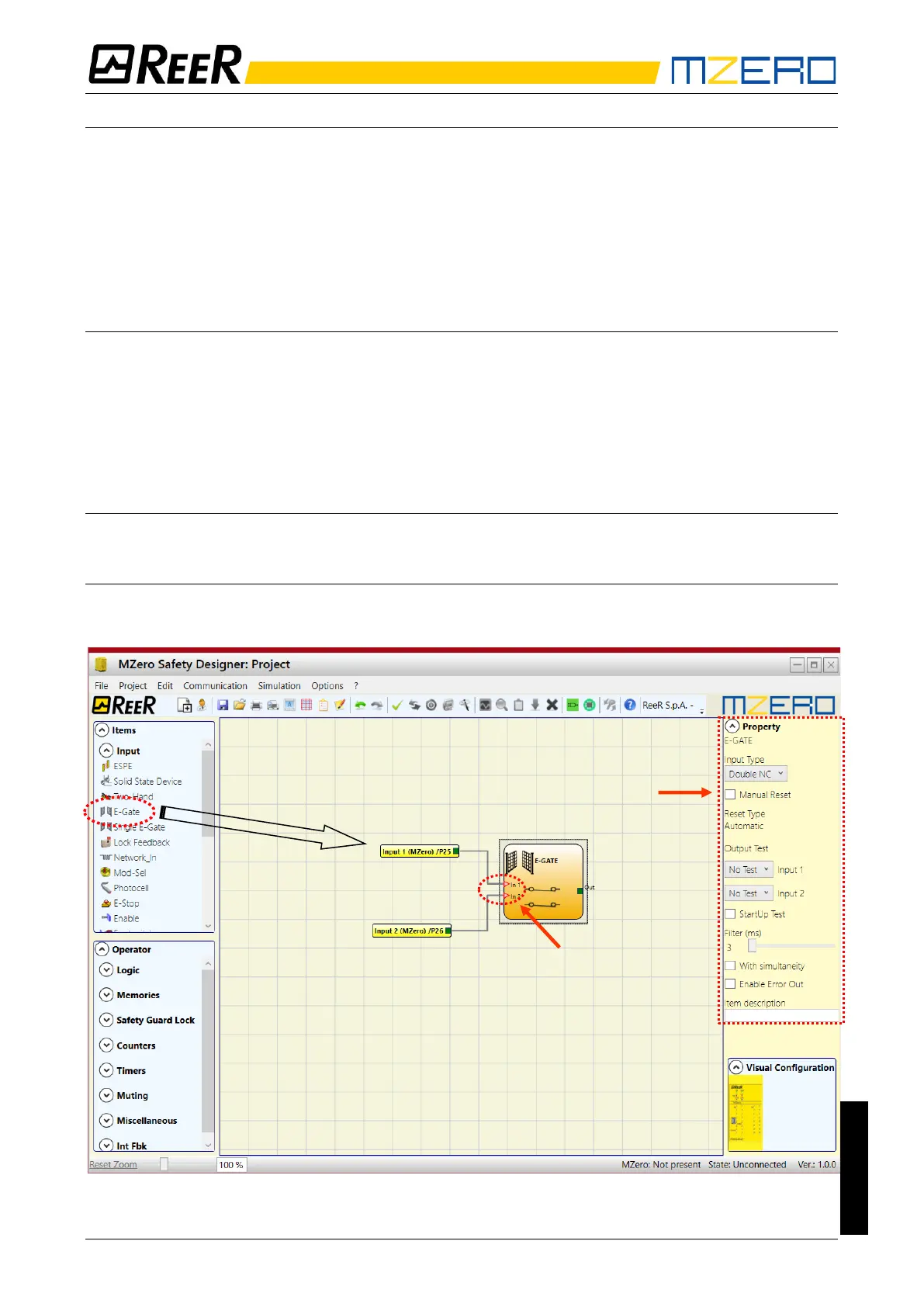Select the Solid State Device item
The width and height of the screenshot is (924, 1307).
pos(141,782)
